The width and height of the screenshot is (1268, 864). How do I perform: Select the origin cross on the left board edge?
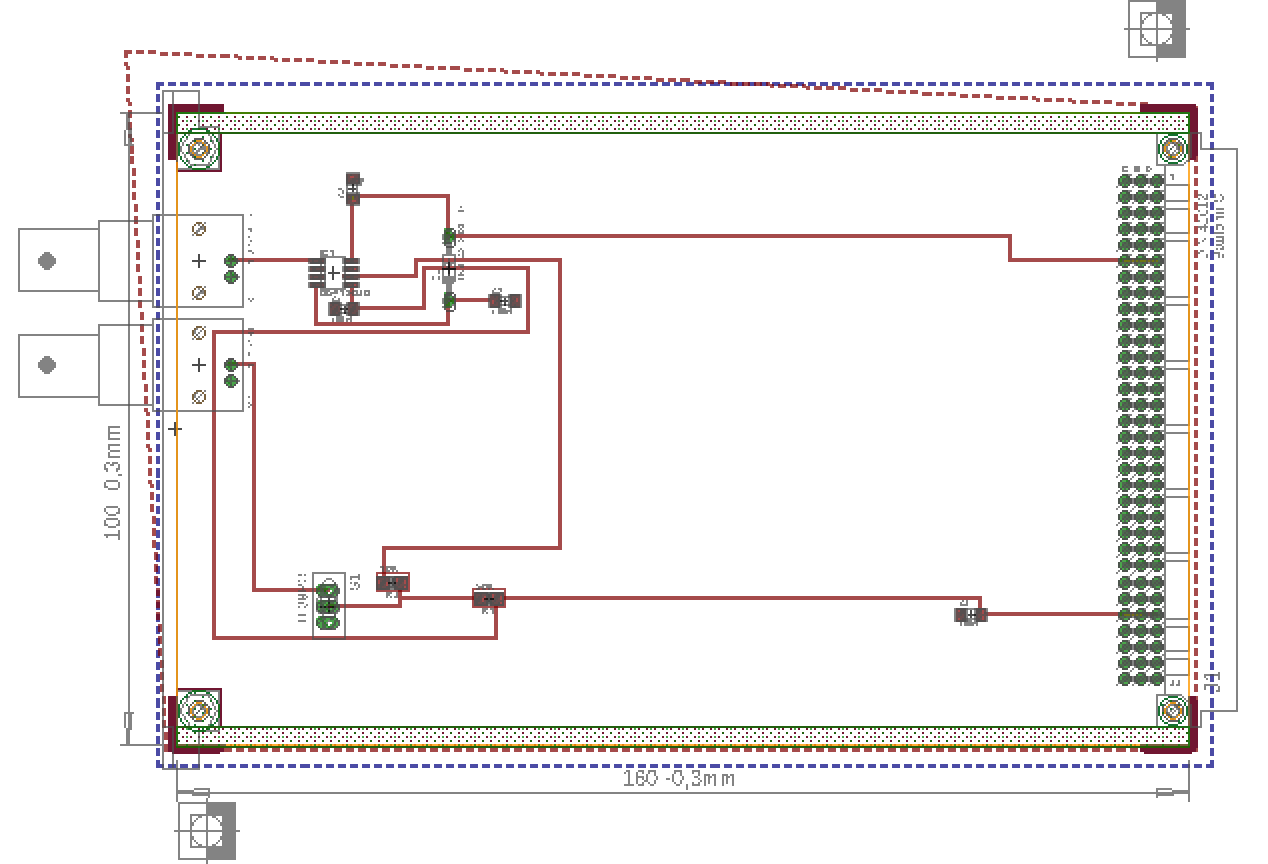click(175, 429)
